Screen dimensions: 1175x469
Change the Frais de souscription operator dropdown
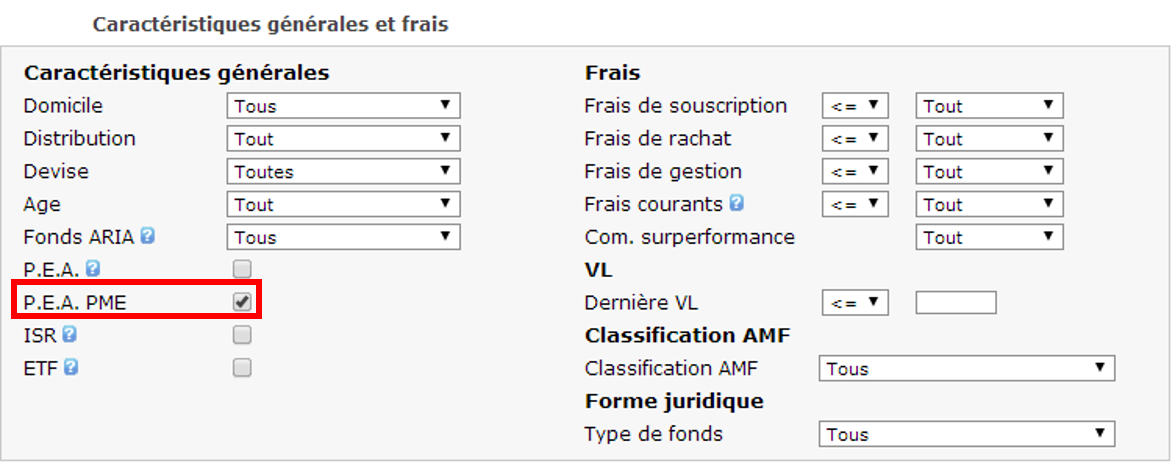[x=855, y=106]
